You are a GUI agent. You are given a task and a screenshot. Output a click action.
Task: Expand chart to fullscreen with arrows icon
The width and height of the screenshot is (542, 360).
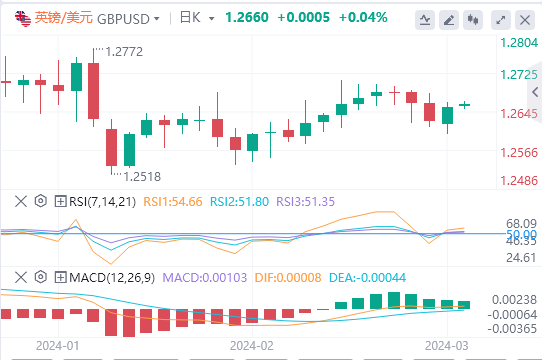(501, 20)
